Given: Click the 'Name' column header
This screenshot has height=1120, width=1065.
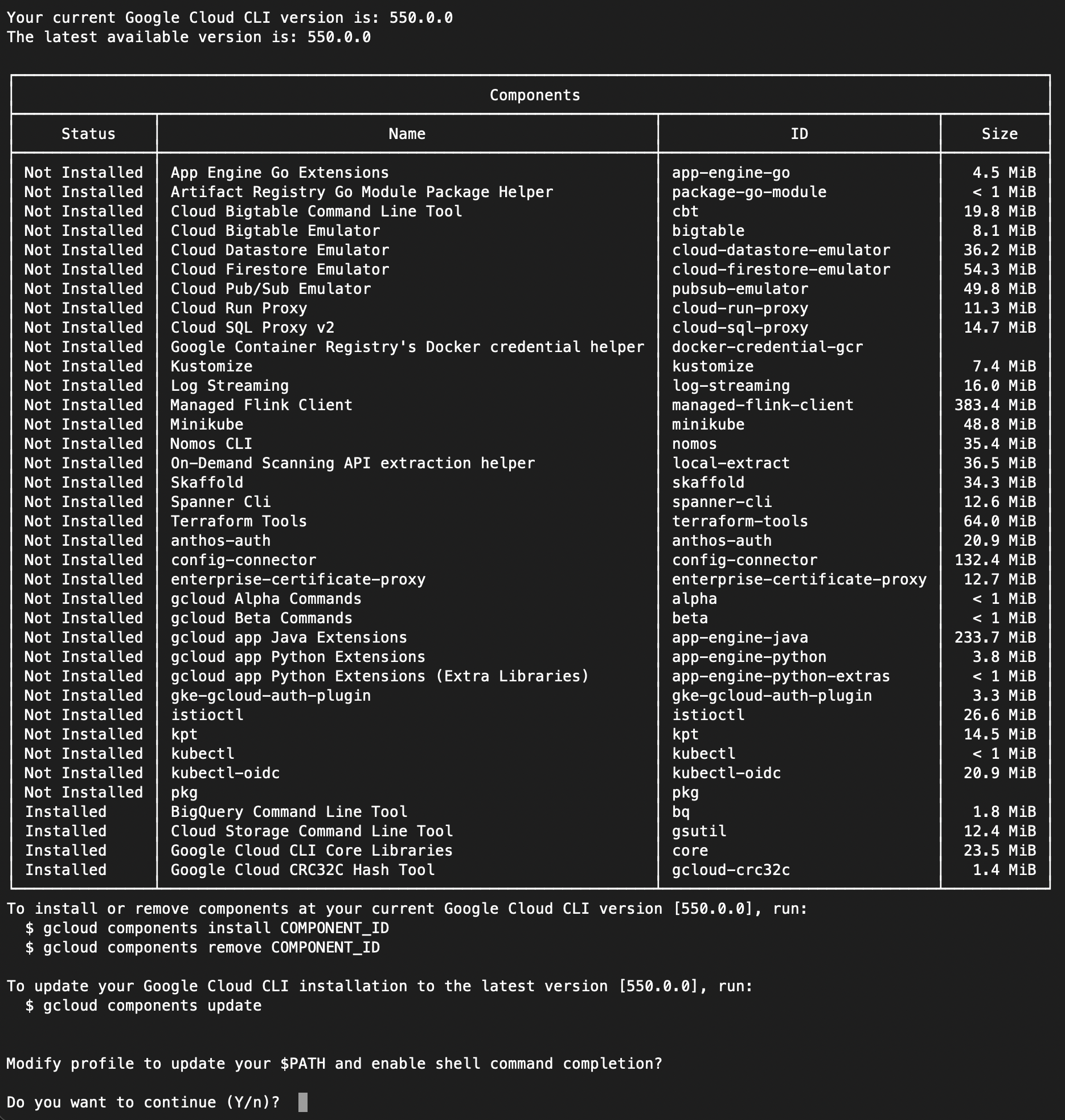Looking at the screenshot, I should coord(407,134).
